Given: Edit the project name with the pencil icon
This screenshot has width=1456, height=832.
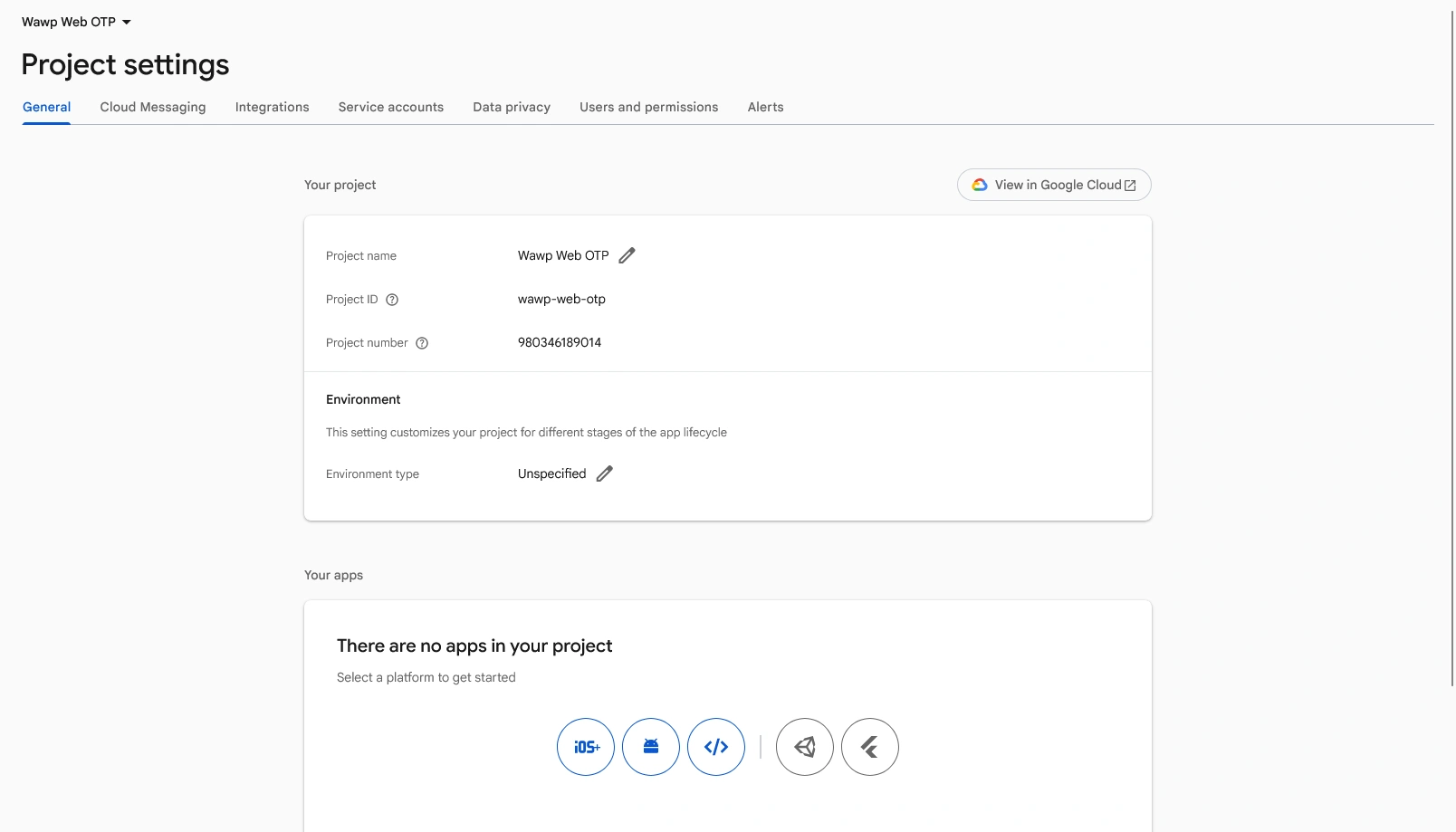Looking at the screenshot, I should point(627,255).
